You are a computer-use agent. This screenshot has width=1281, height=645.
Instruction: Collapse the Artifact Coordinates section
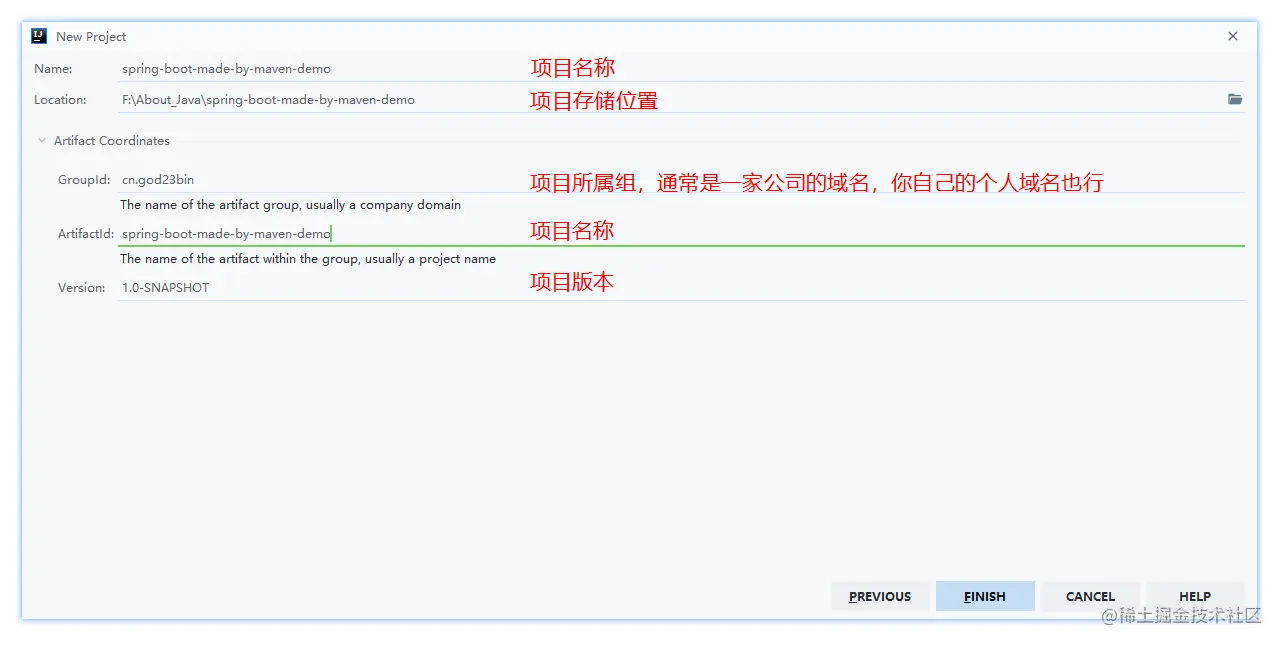pos(42,141)
